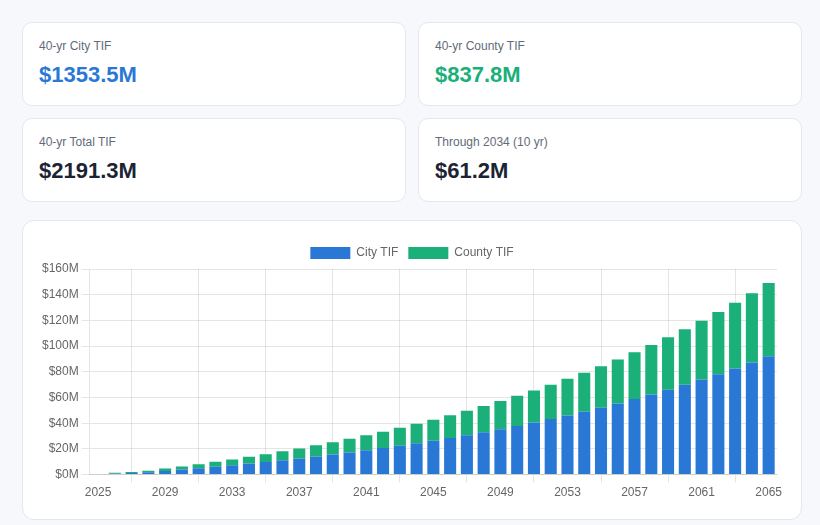Click the 2045 x-axis label
820x525 pixels.
point(434,492)
